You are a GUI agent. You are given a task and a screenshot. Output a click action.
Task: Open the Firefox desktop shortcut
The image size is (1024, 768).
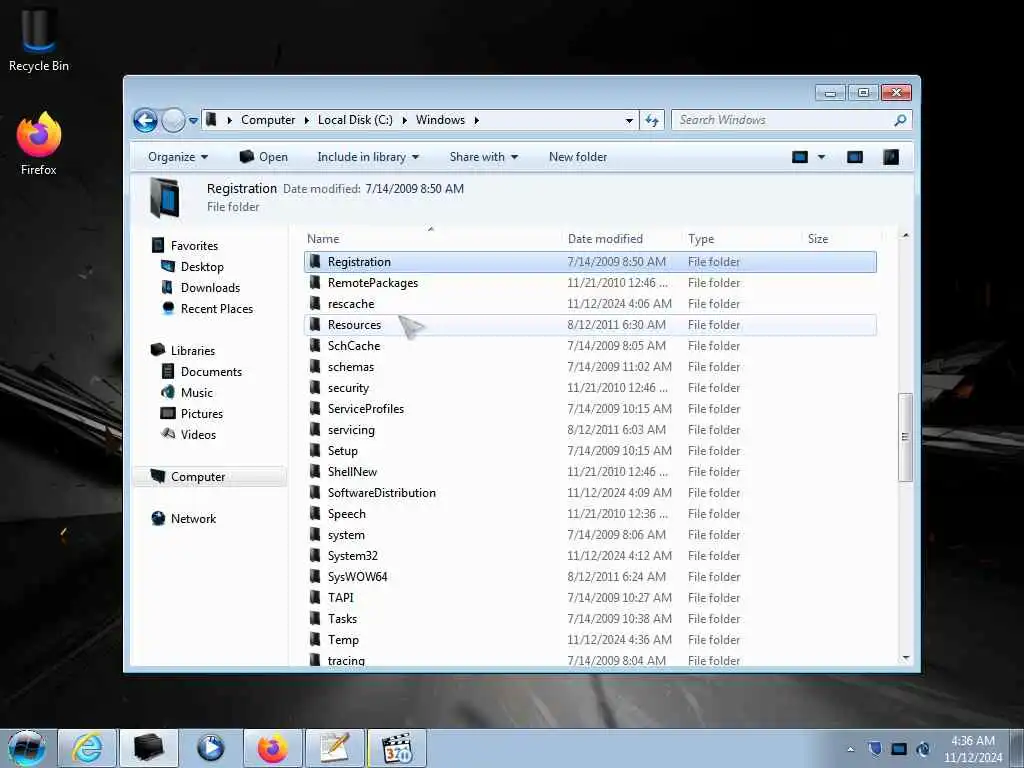pos(39,144)
